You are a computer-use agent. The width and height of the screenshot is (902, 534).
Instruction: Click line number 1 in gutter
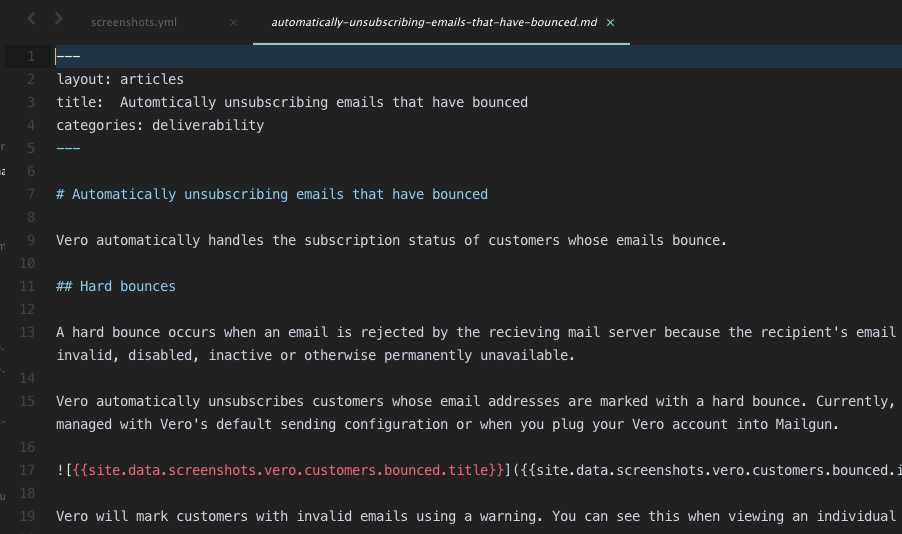31,56
